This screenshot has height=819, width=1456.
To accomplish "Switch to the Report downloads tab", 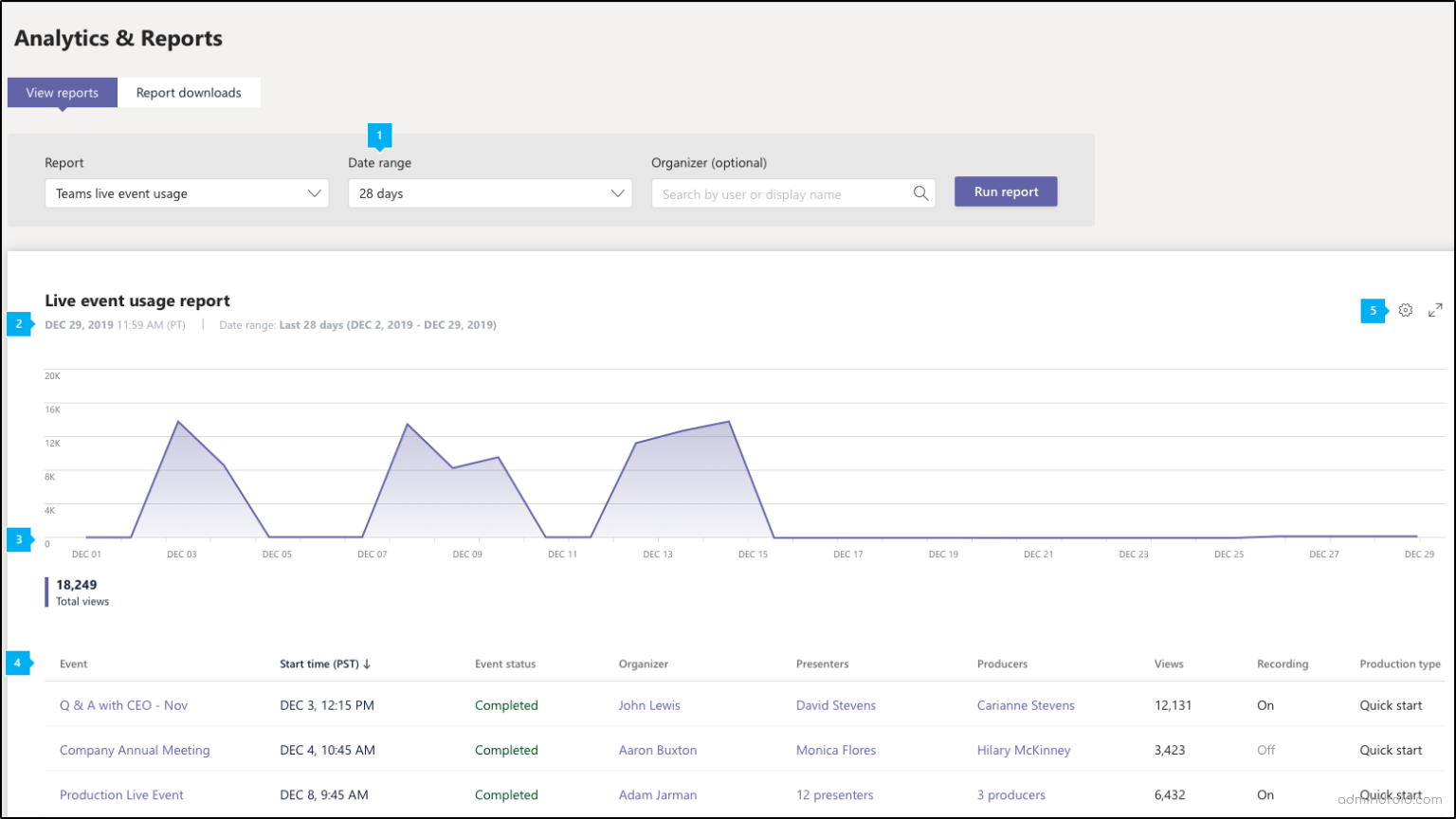I will click(189, 92).
